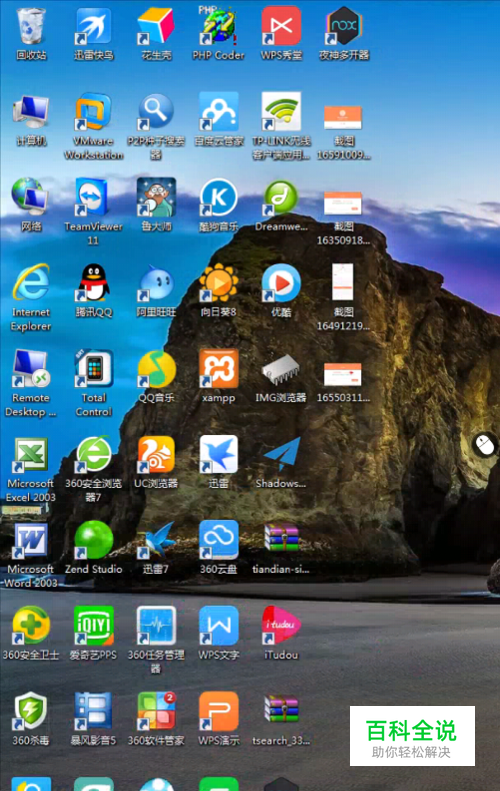The width and height of the screenshot is (500, 791).
Task: Open the 花生壳 shortcut
Action: [x=156, y=26]
